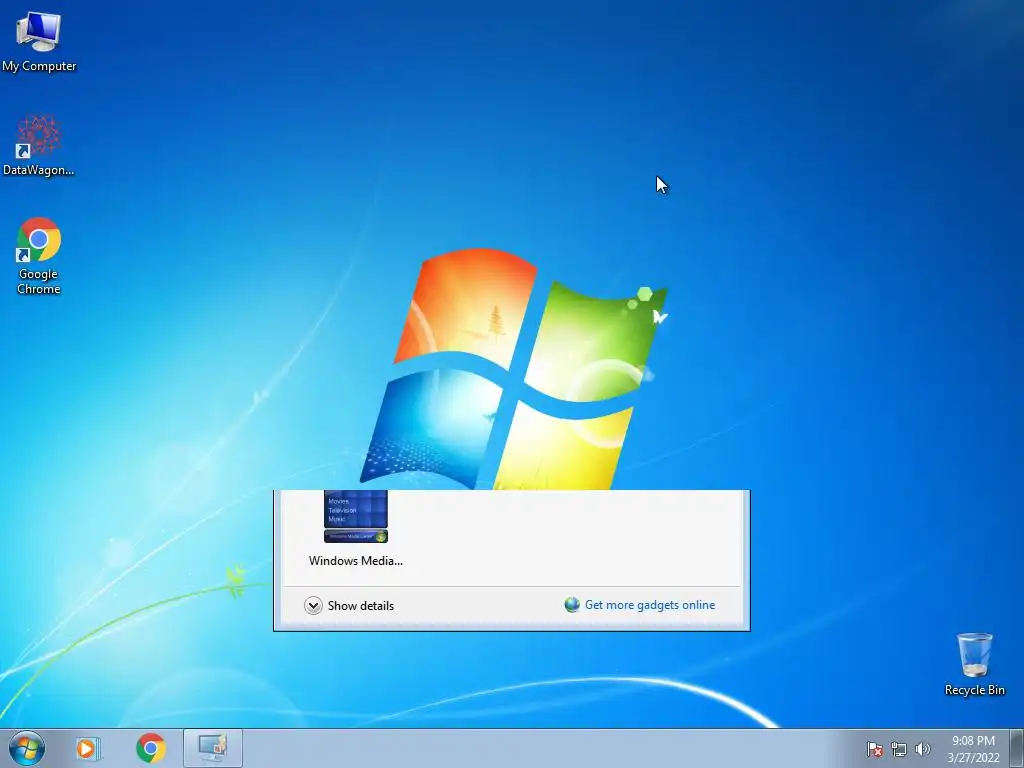The height and width of the screenshot is (768, 1024).
Task: Click the Show desktop strip beside the clock
Action: [x=1016, y=748]
